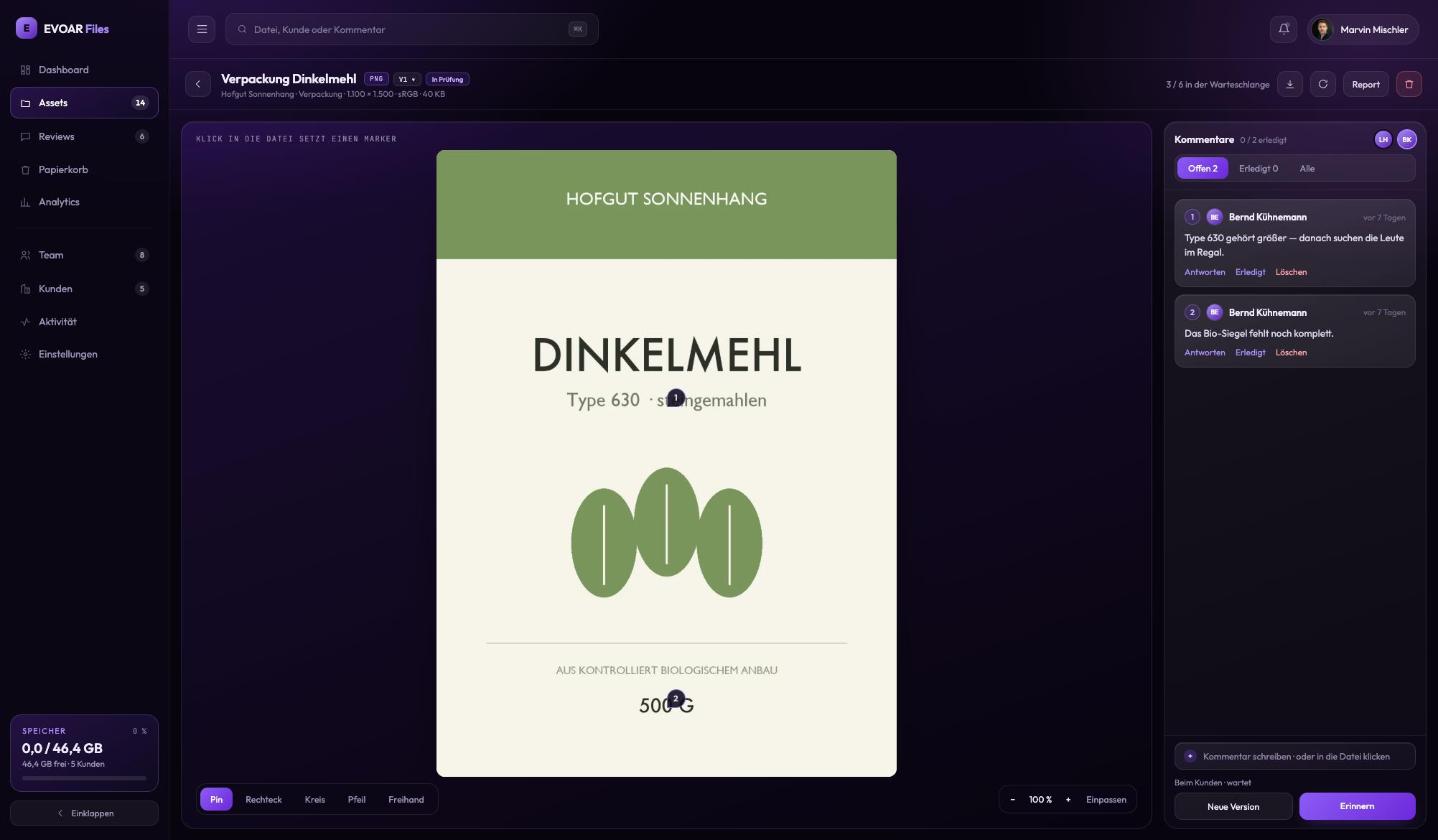Open Marvin Mischler user menu
Screen dimensions: 1438x840
[1363, 29]
